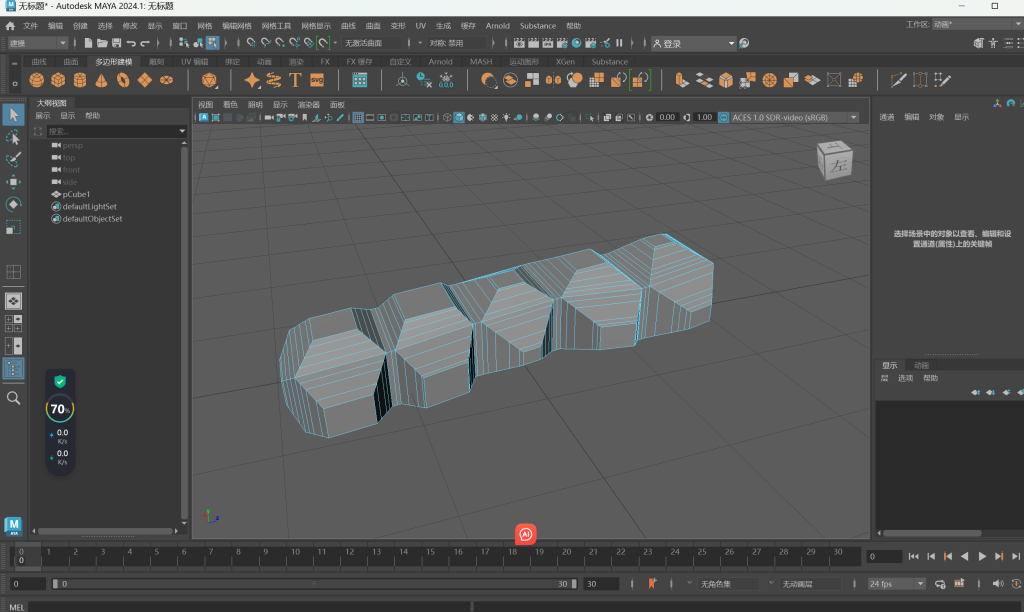
Task: Toggle the viewport grid display button
Action: [358, 118]
